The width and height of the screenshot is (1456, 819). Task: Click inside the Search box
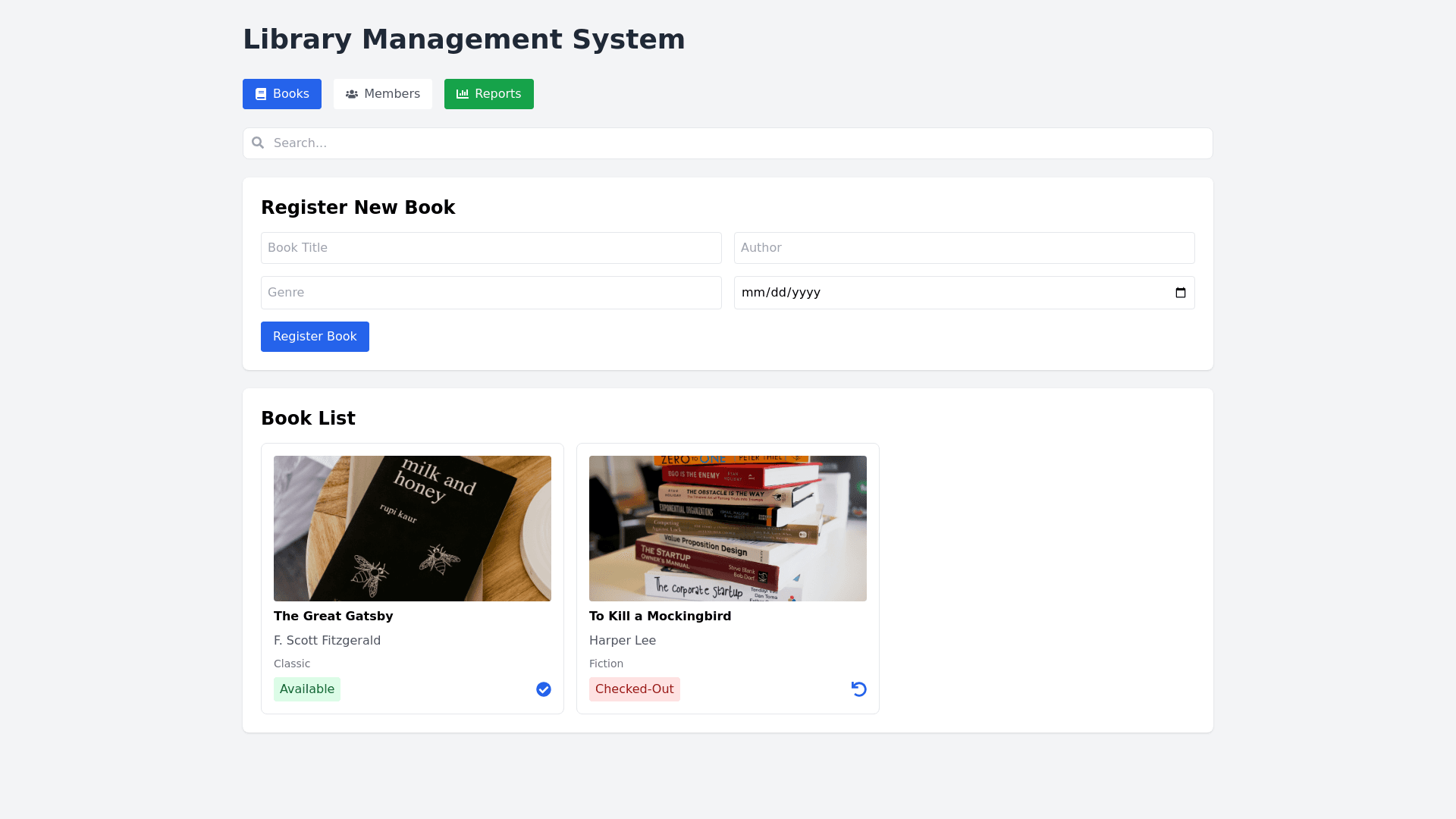point(728,143)
